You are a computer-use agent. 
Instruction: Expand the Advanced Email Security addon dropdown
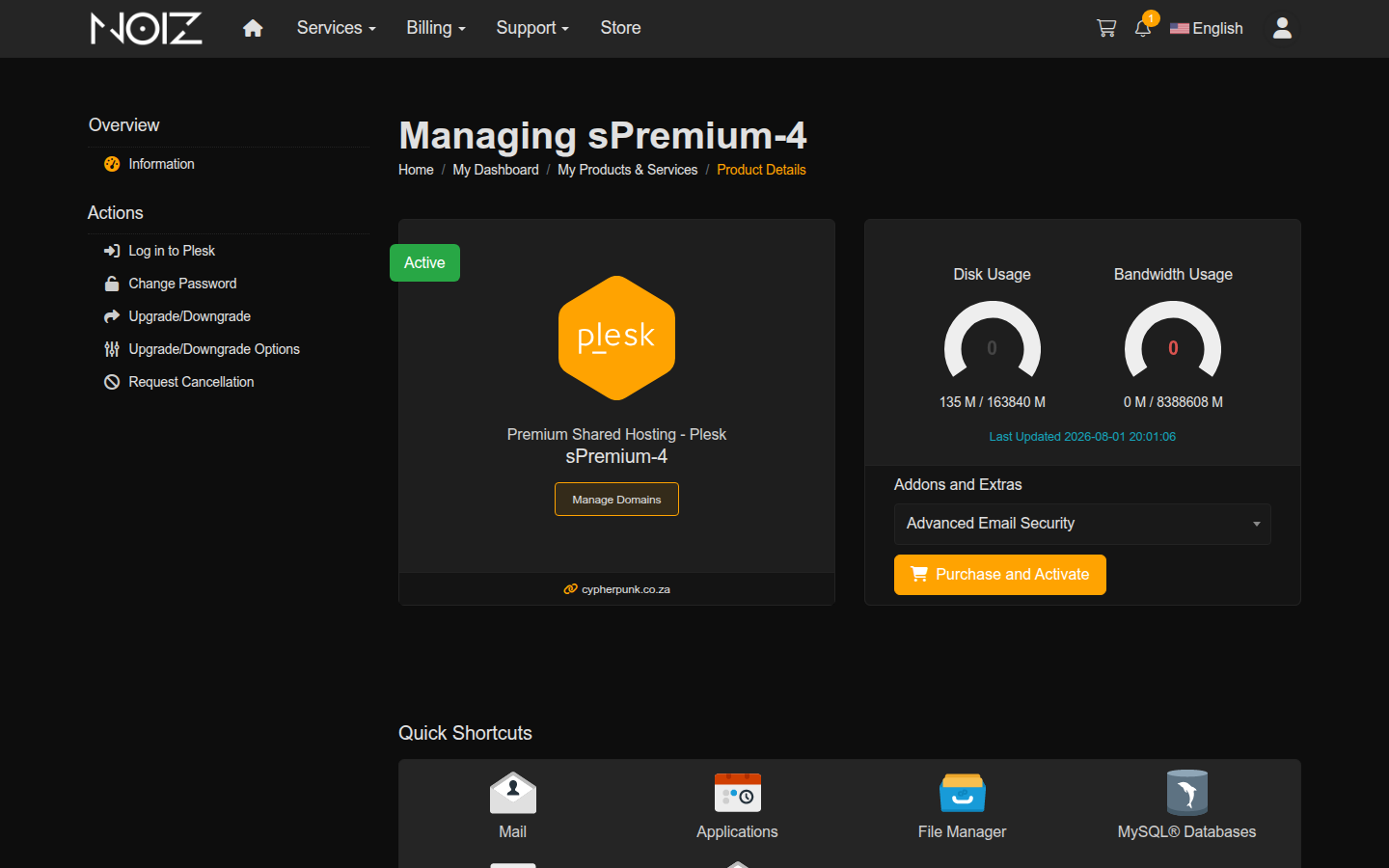coord(1082,524)
